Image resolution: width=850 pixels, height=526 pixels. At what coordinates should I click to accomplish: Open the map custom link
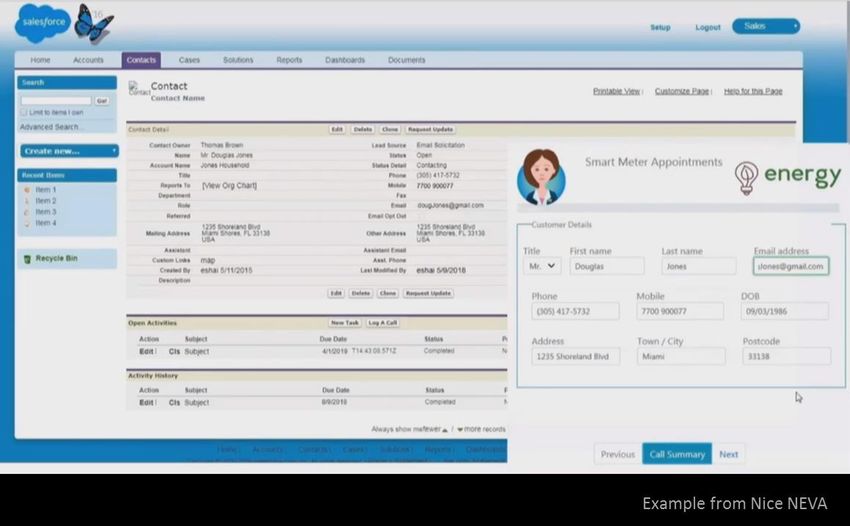coord(208,260)
